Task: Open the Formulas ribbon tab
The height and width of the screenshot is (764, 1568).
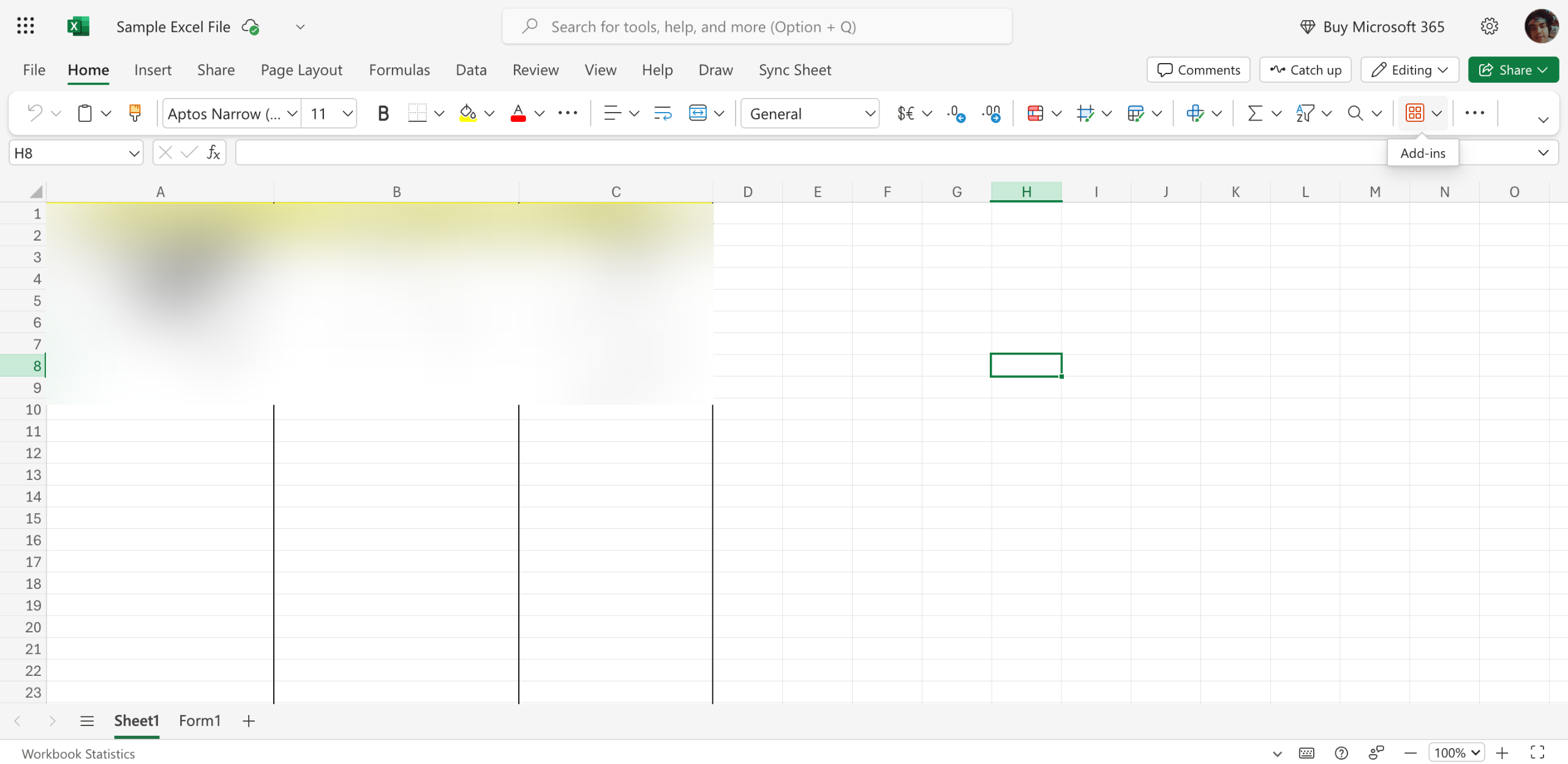Action: tap(399, 70)
